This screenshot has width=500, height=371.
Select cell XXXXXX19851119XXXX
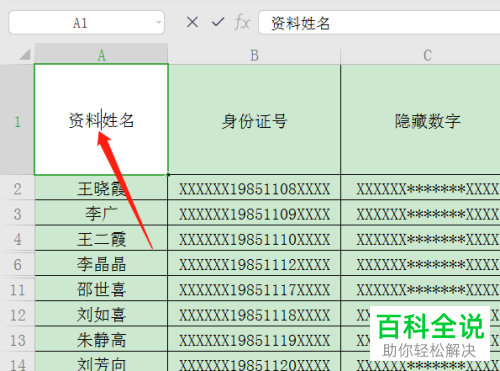(x=254, y=339)
